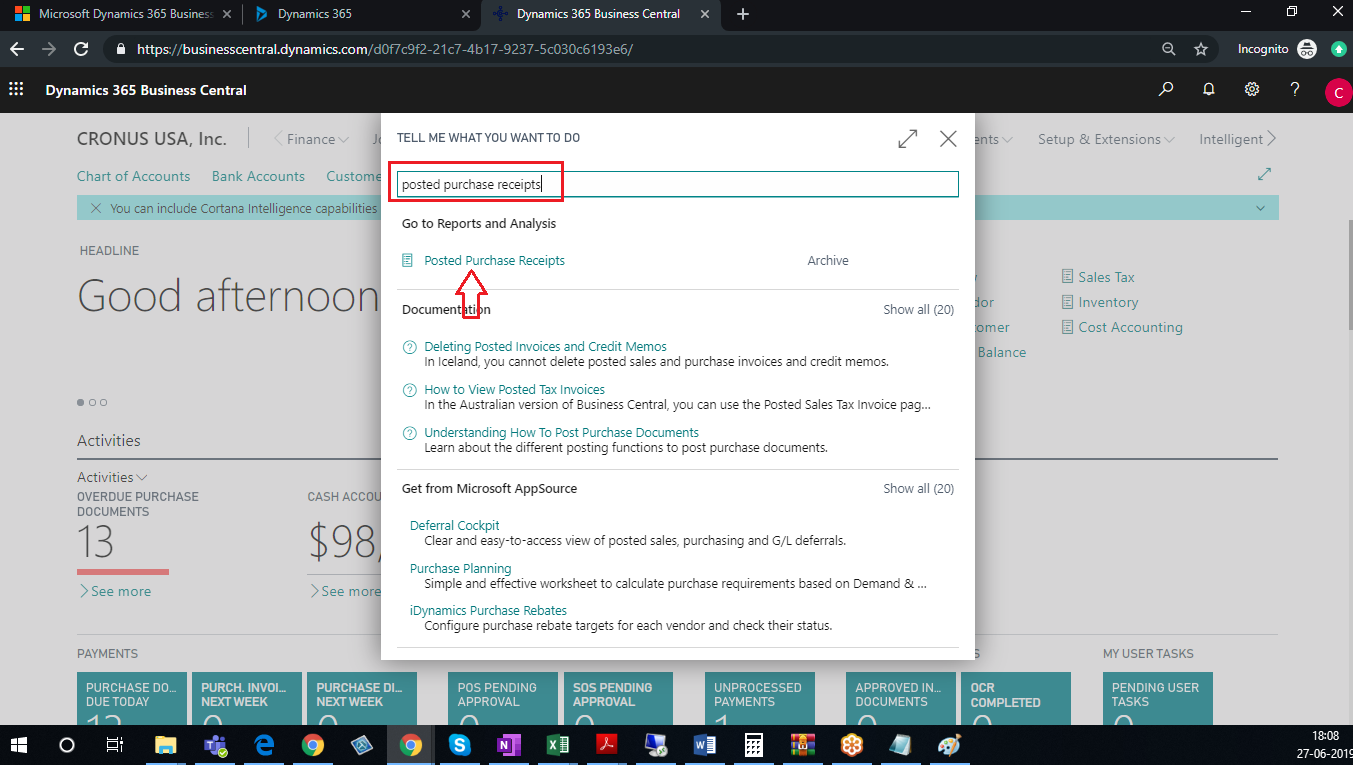Open Purchase Planning app listing
The width and height of the screenshot is (1353, 765).
pyautogui.click(x=460, y=568)
